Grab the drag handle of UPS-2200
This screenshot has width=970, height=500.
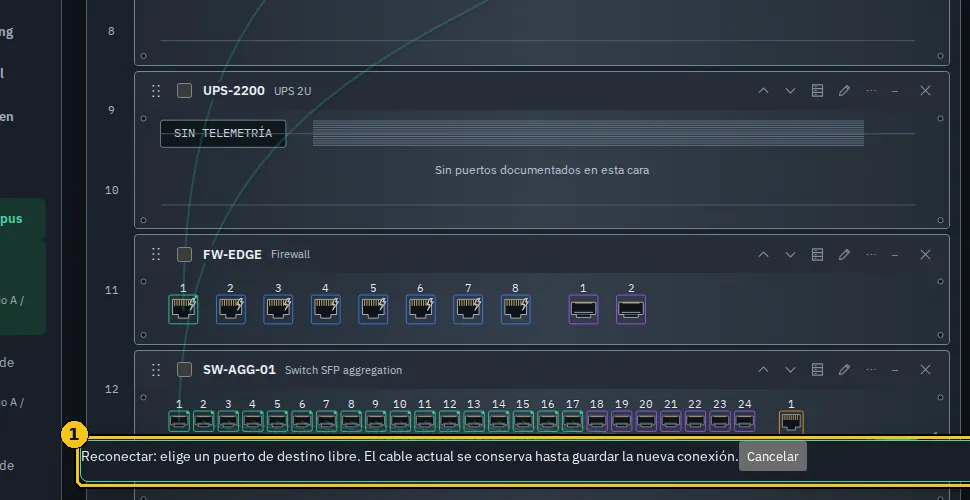156,91
